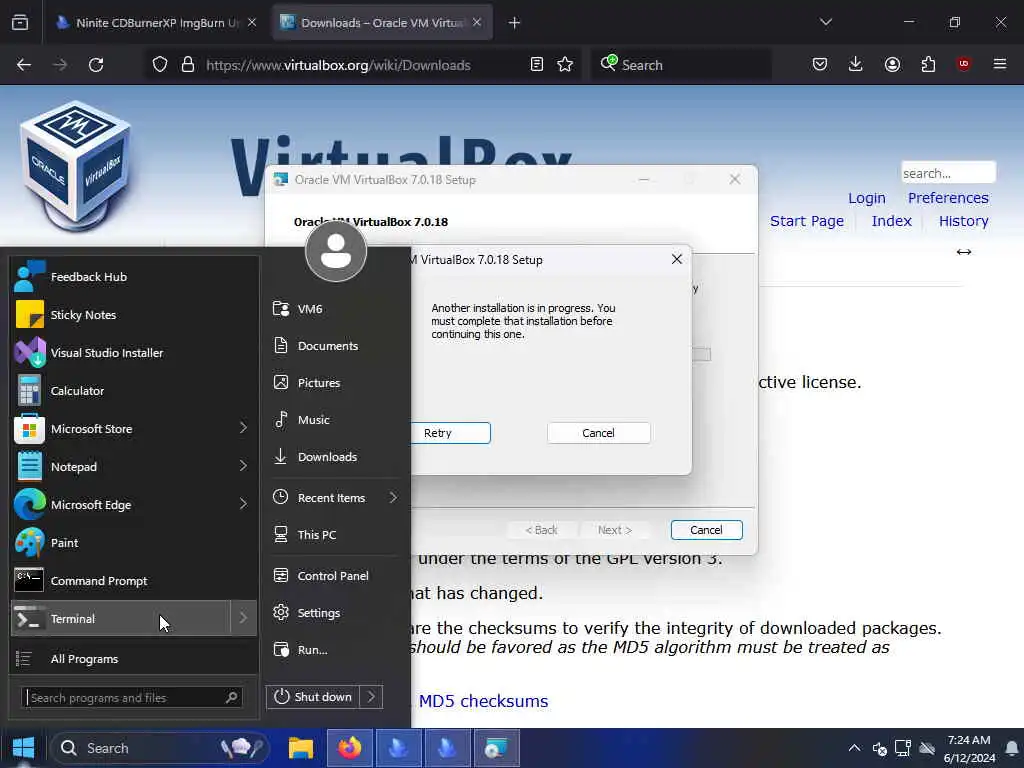Select the Downloads – Oracle VM VirtualBox tab
1024x768 pixels.
(381, 23)
